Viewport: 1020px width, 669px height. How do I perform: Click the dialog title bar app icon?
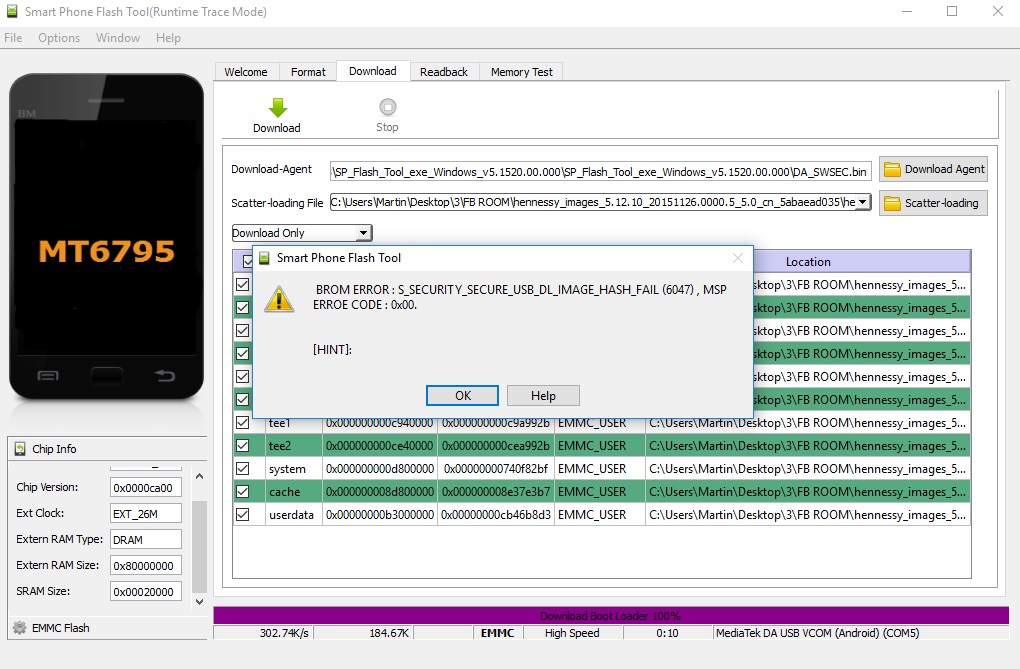click(264, 258)
